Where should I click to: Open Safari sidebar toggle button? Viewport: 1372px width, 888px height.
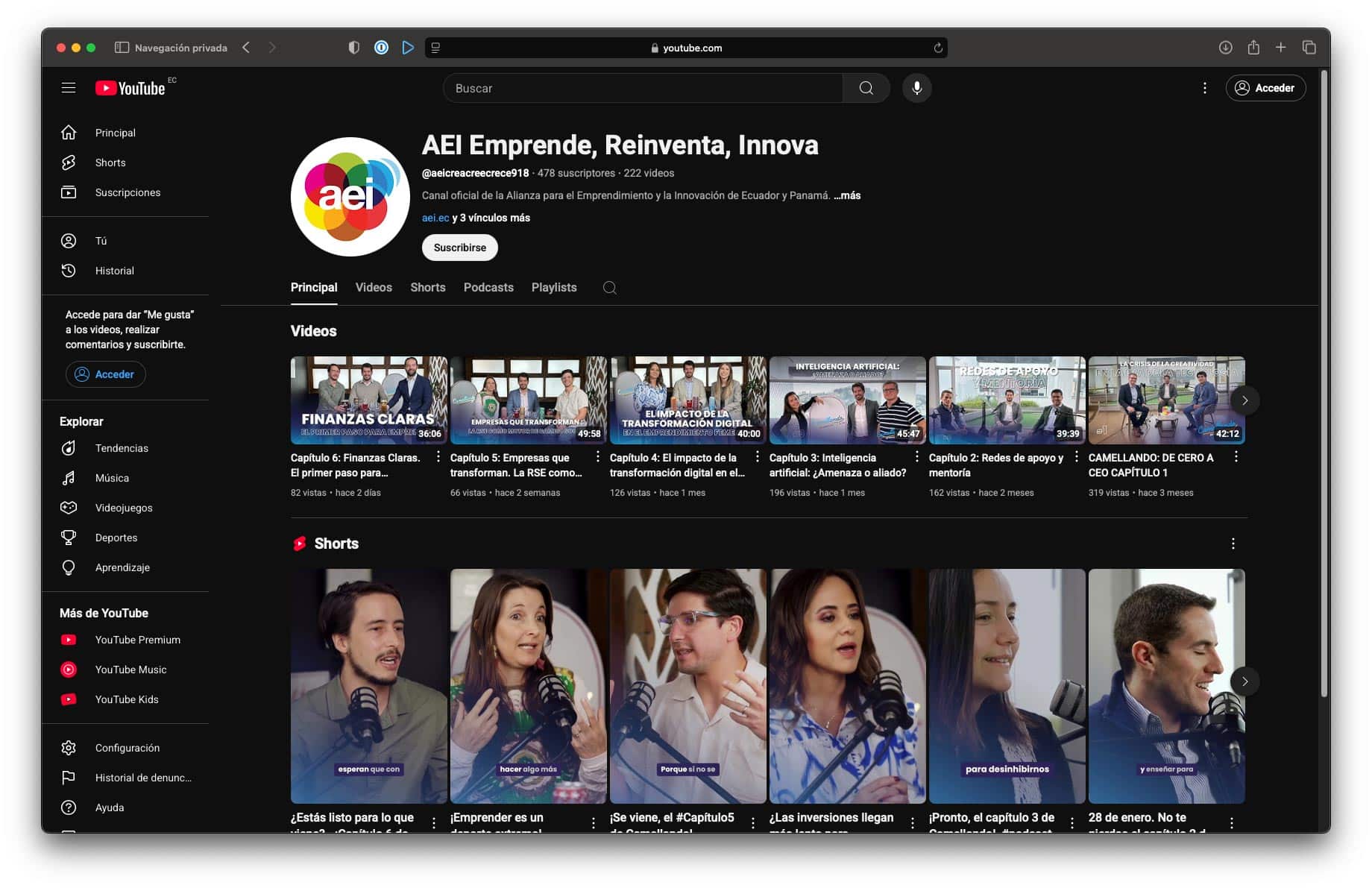tap(122, 48)
